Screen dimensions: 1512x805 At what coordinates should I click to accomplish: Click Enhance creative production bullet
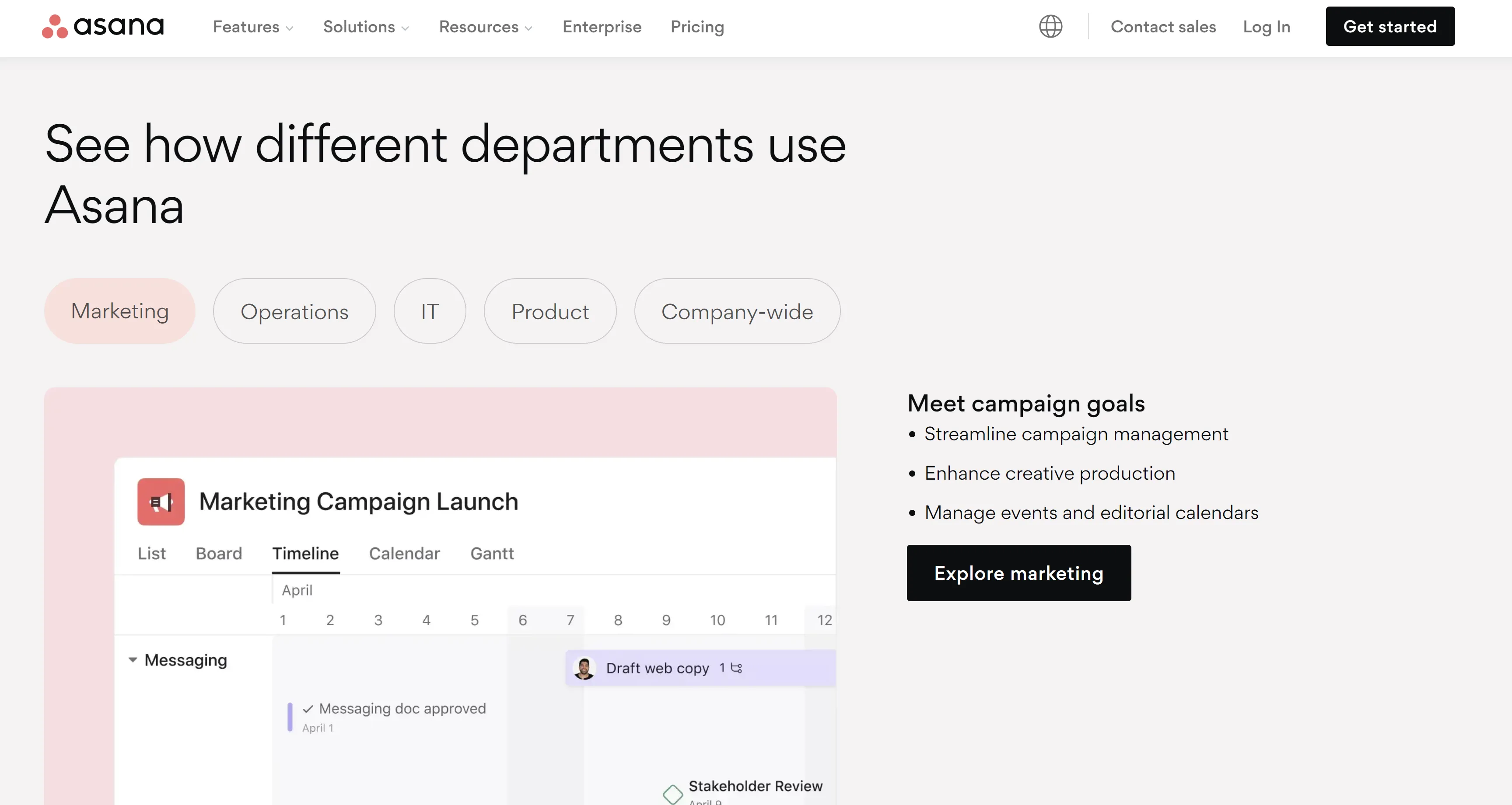1050,474
